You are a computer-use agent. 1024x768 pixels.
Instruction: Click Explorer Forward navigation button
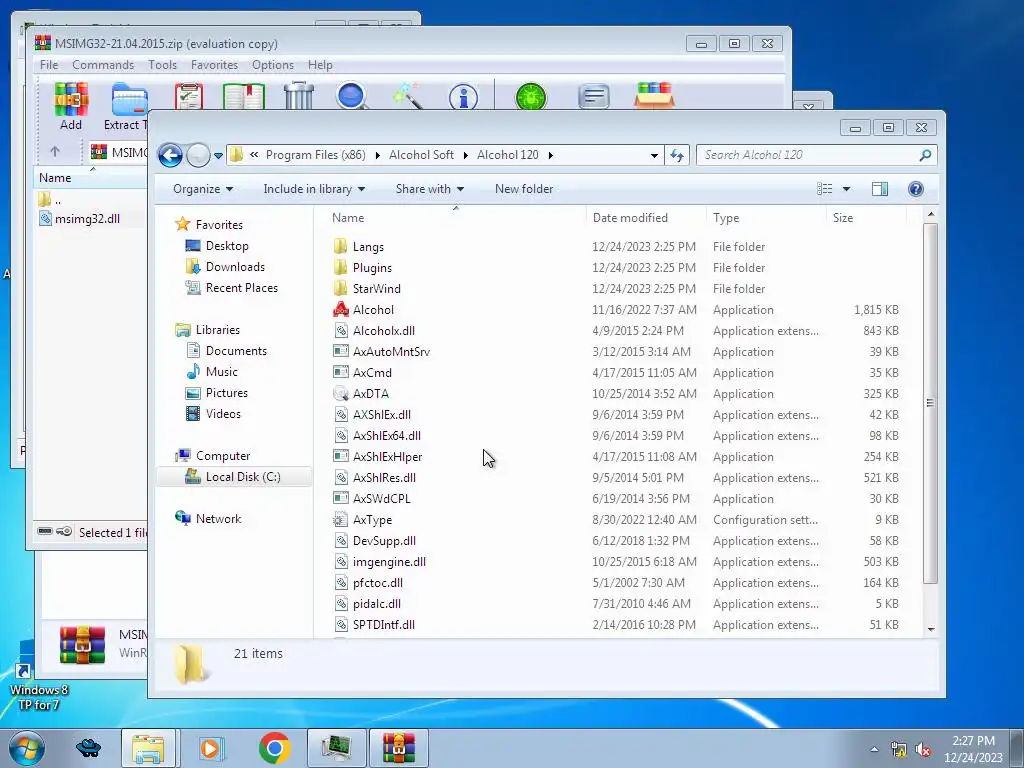[x=198, y=155]
